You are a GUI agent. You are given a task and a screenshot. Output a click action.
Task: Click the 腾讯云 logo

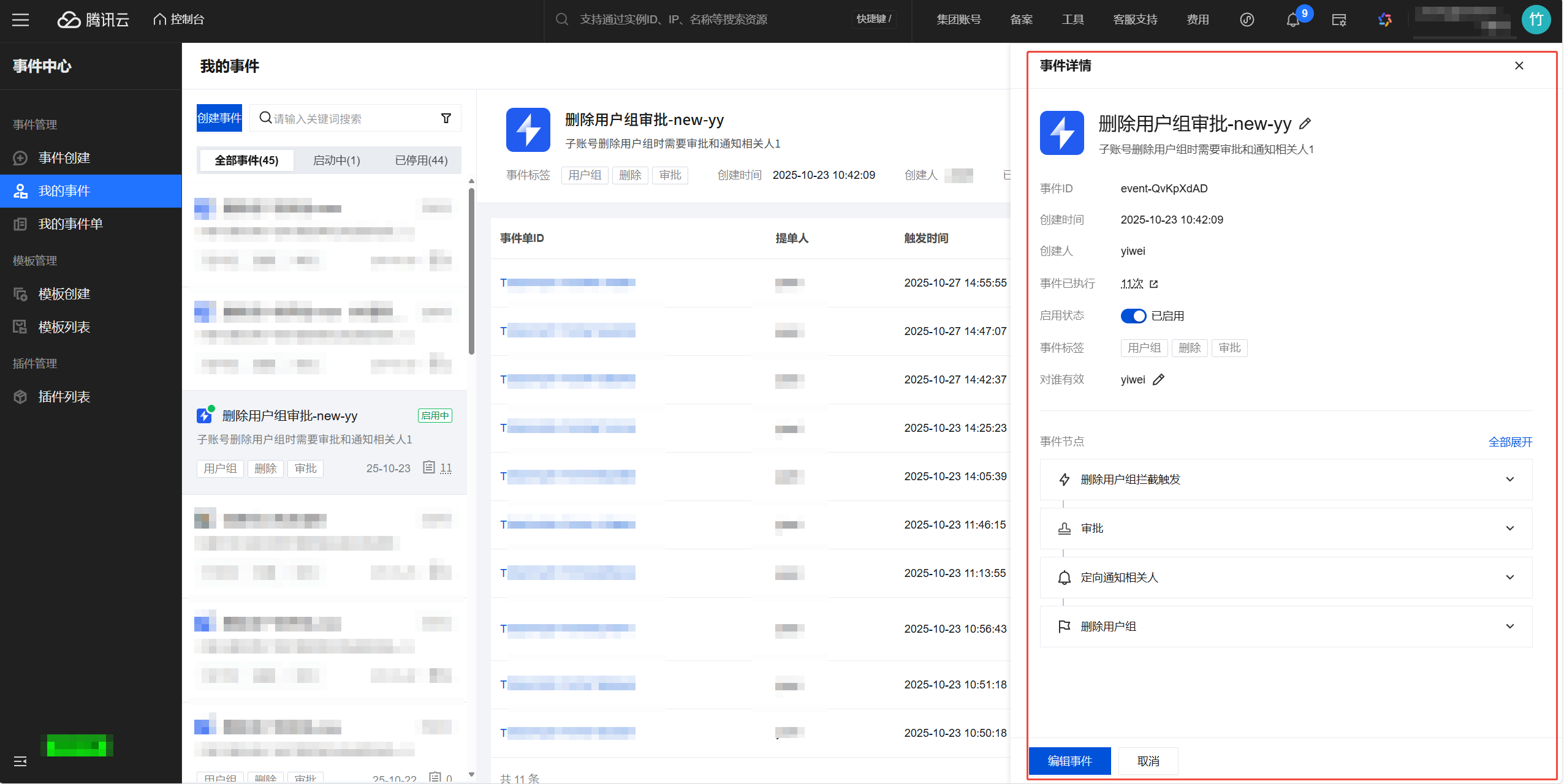tap(93, 20)
